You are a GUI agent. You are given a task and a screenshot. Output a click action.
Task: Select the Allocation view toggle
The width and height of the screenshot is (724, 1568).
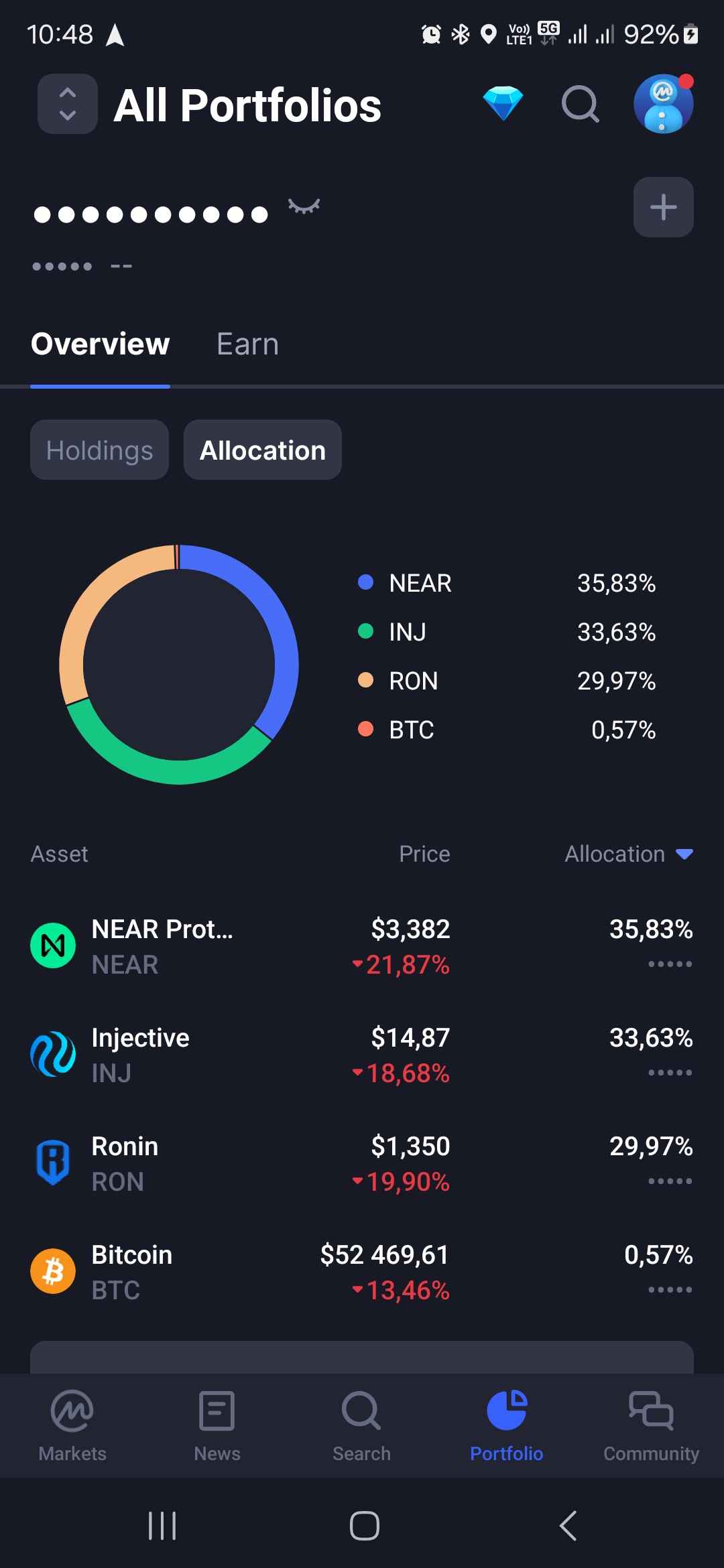click(263, 450)
